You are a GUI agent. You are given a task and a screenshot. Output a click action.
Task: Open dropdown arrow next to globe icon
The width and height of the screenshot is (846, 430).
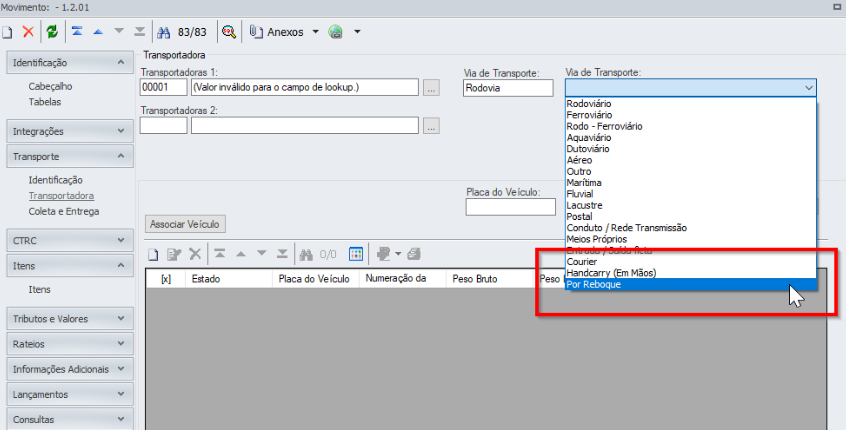click(x=357, y=32)
